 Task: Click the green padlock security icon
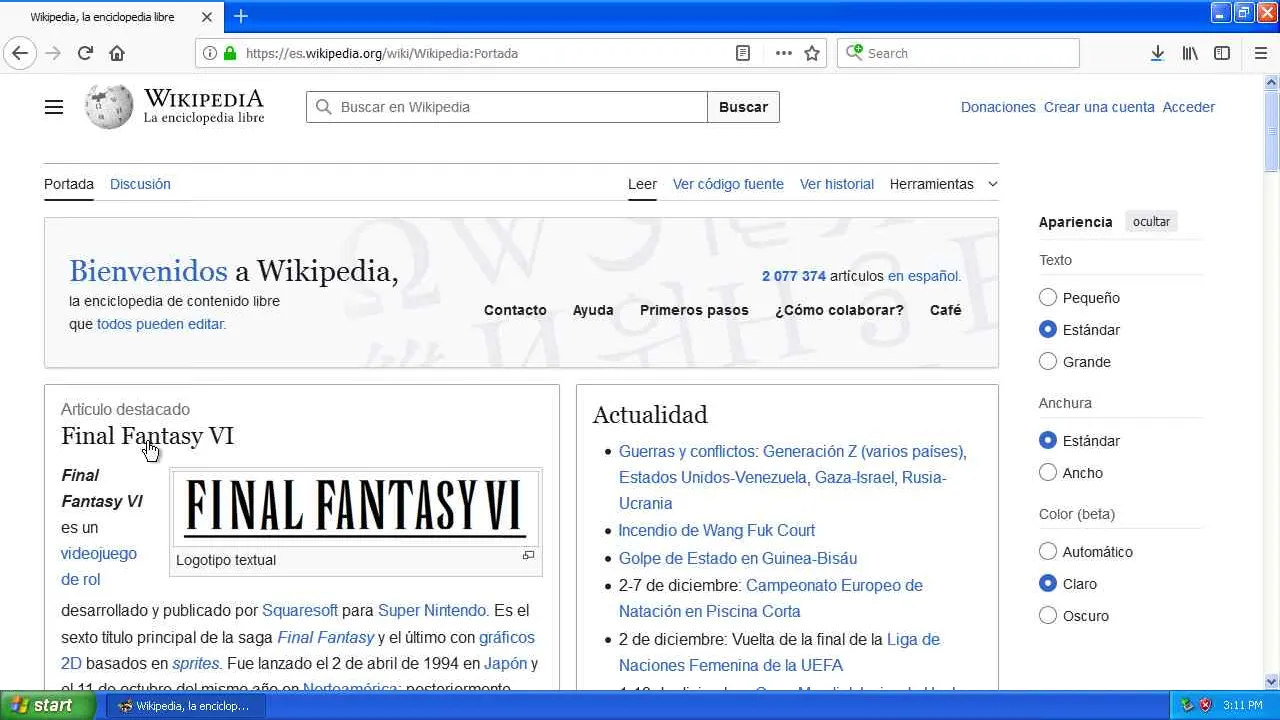230,53
